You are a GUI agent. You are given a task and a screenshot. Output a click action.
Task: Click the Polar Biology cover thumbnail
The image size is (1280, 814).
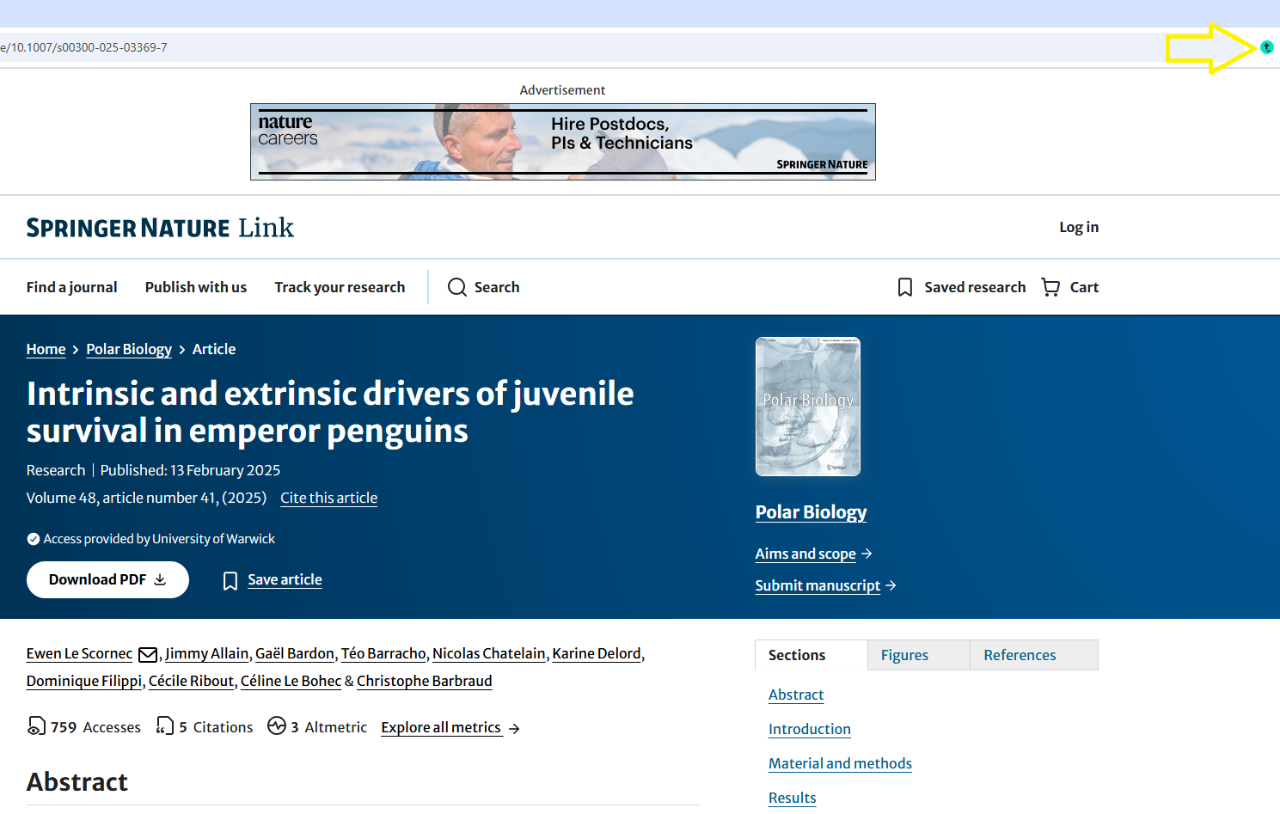[x=807, y=406]
